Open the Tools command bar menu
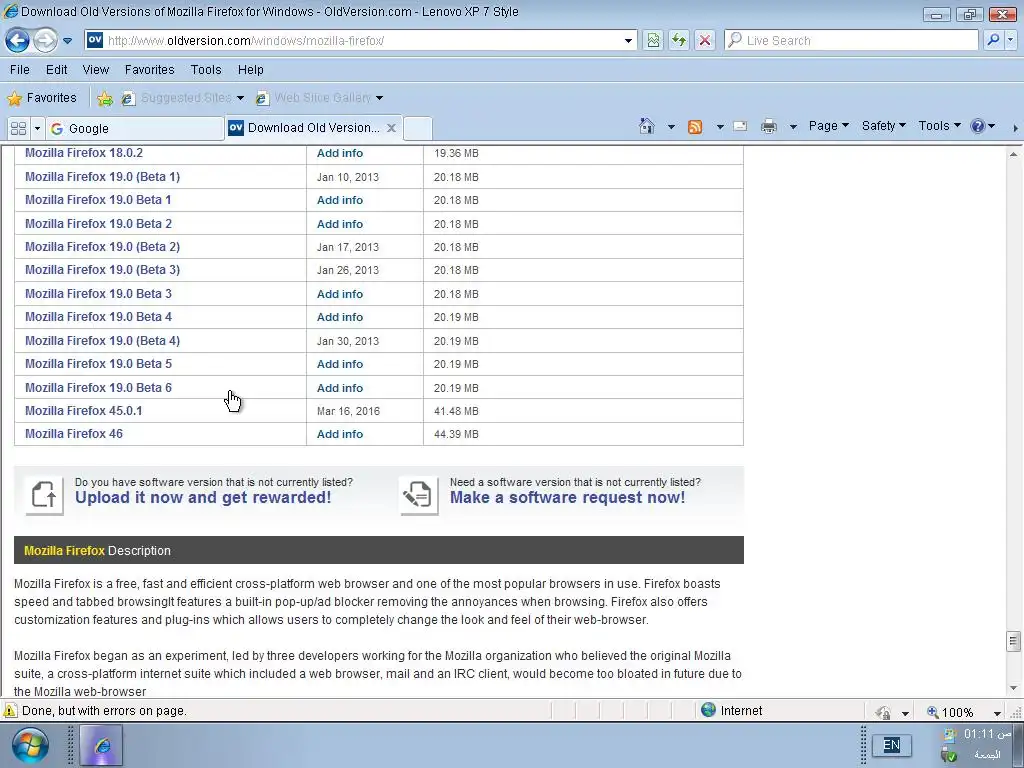This screenshot has height=768, width=1024. click(939, 126)
